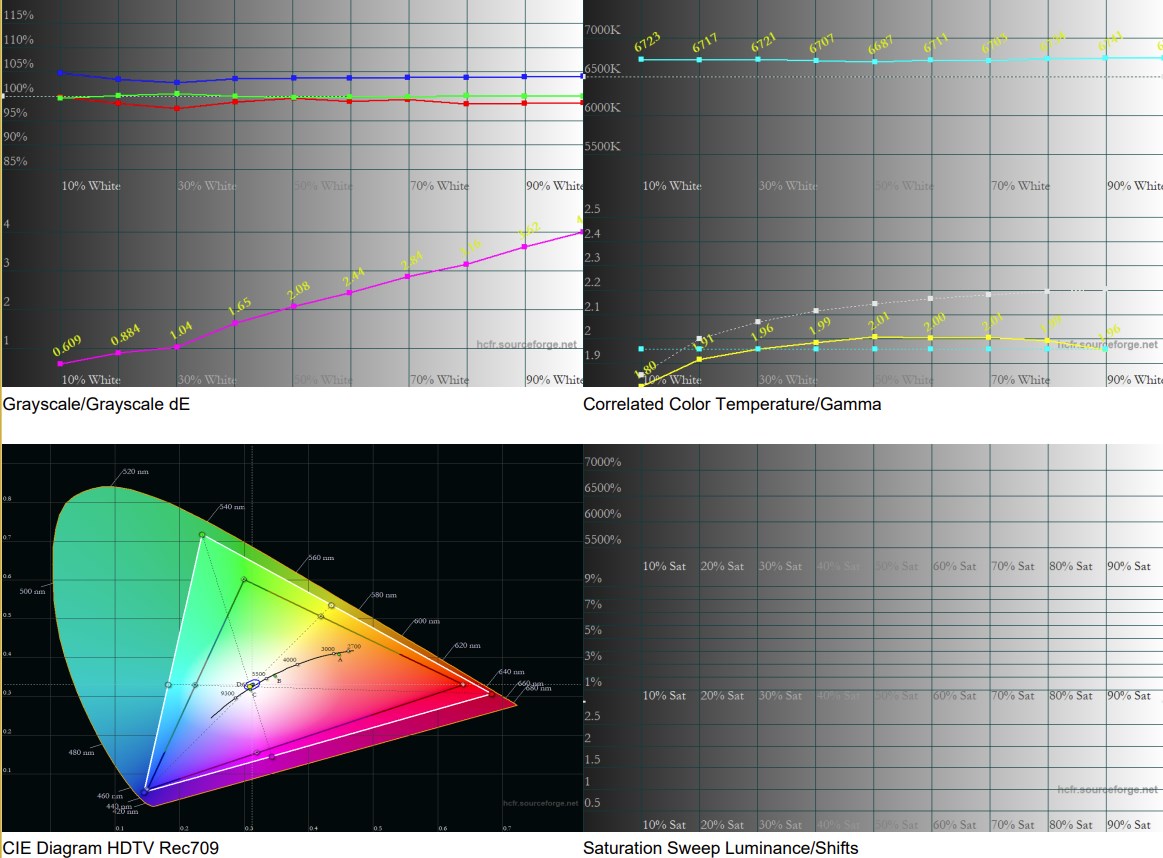Click the first blue RGB-level marker near 105%
1163x858 pixels.
pos(60,73)
